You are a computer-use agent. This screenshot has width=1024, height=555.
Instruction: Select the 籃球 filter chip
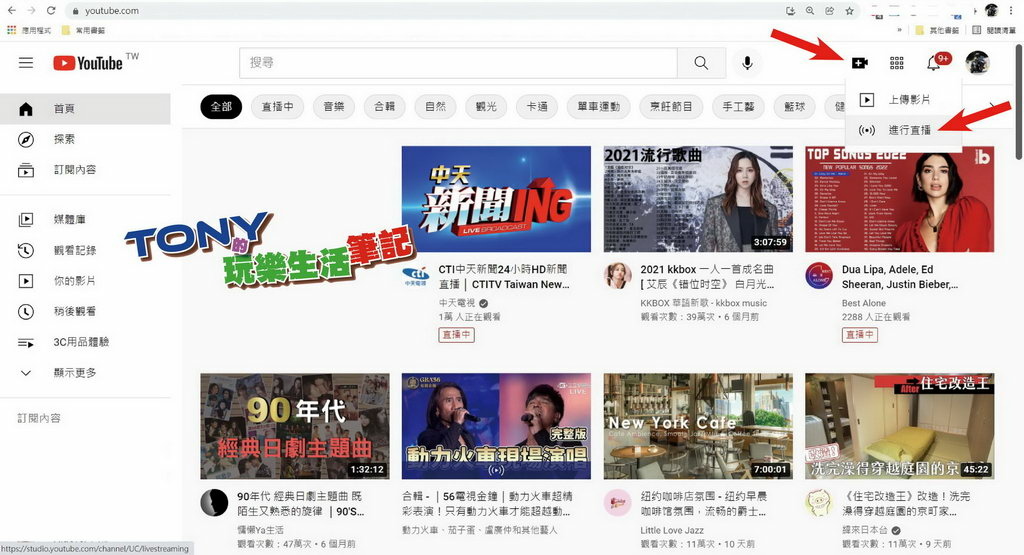pos(795,106)
